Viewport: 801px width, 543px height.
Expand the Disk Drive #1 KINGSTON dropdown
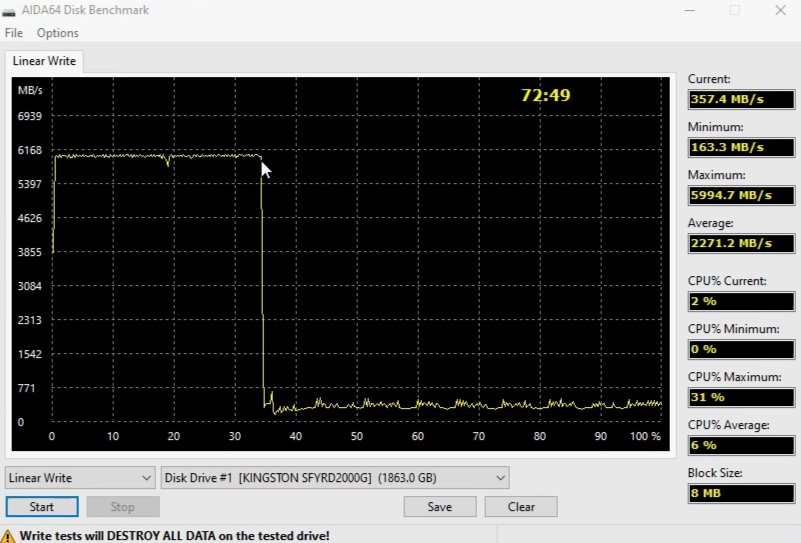[335, 478]
